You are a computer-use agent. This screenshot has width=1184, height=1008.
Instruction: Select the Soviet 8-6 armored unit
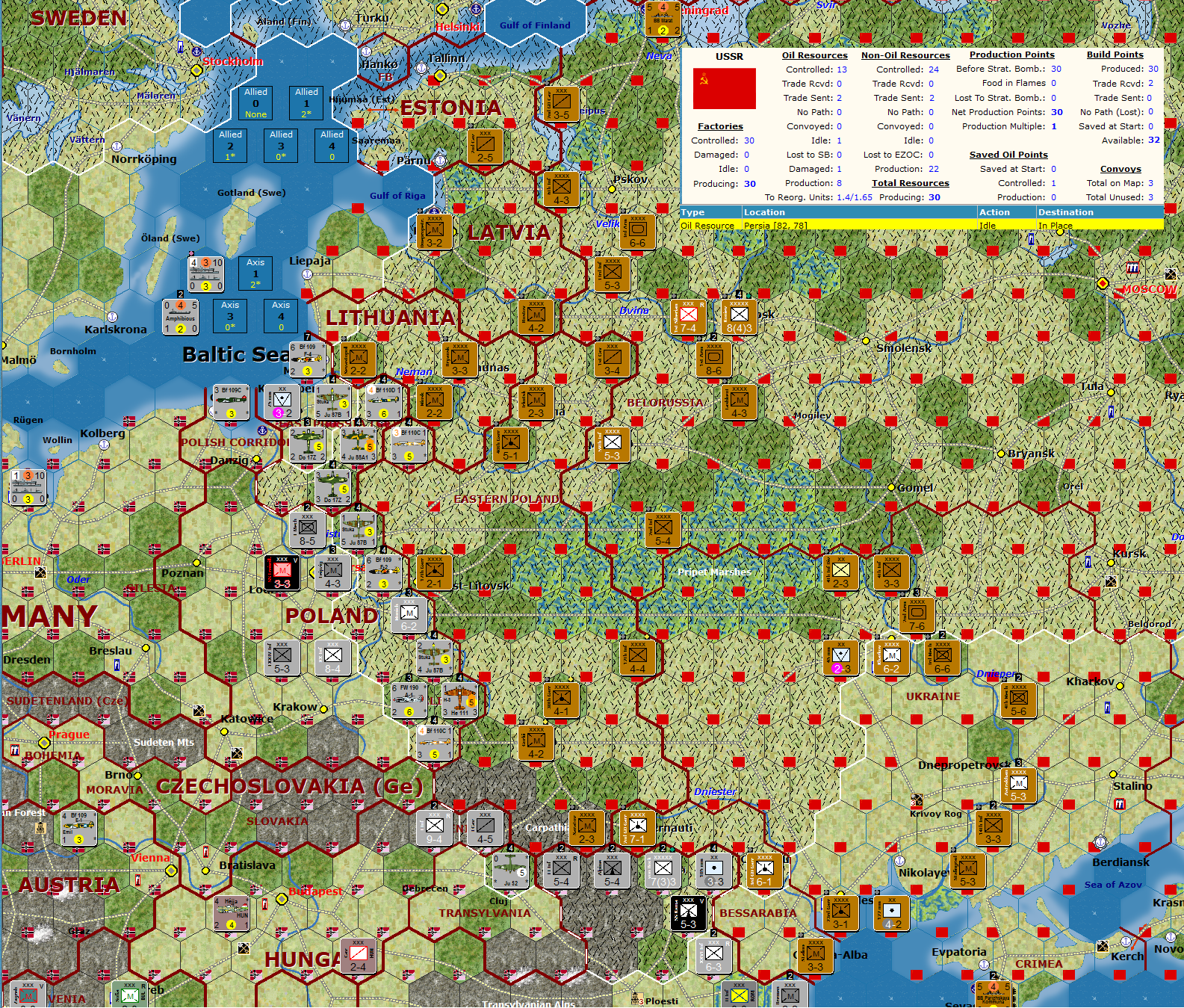(714, 359)
